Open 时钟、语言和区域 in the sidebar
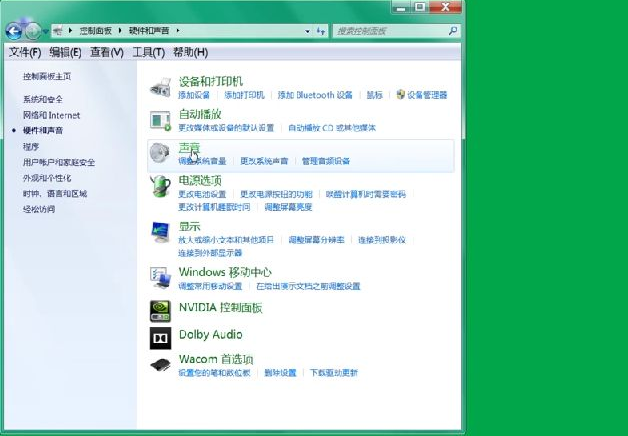Image resolution: width=628 pixels, height=436 pixels. click(x=55, y=194)
